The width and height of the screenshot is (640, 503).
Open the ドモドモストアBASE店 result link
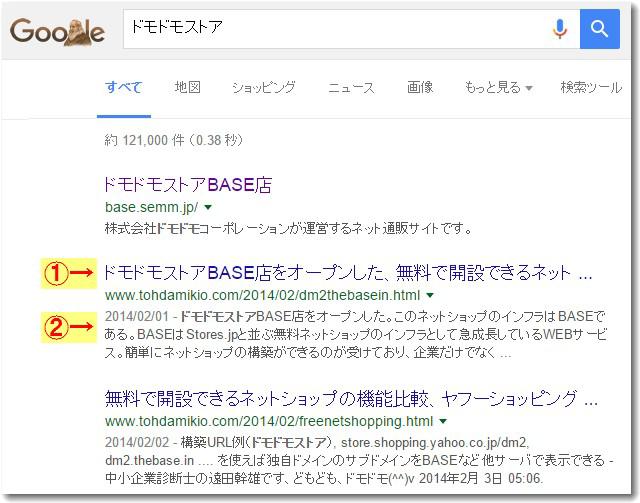click(188, 185)
